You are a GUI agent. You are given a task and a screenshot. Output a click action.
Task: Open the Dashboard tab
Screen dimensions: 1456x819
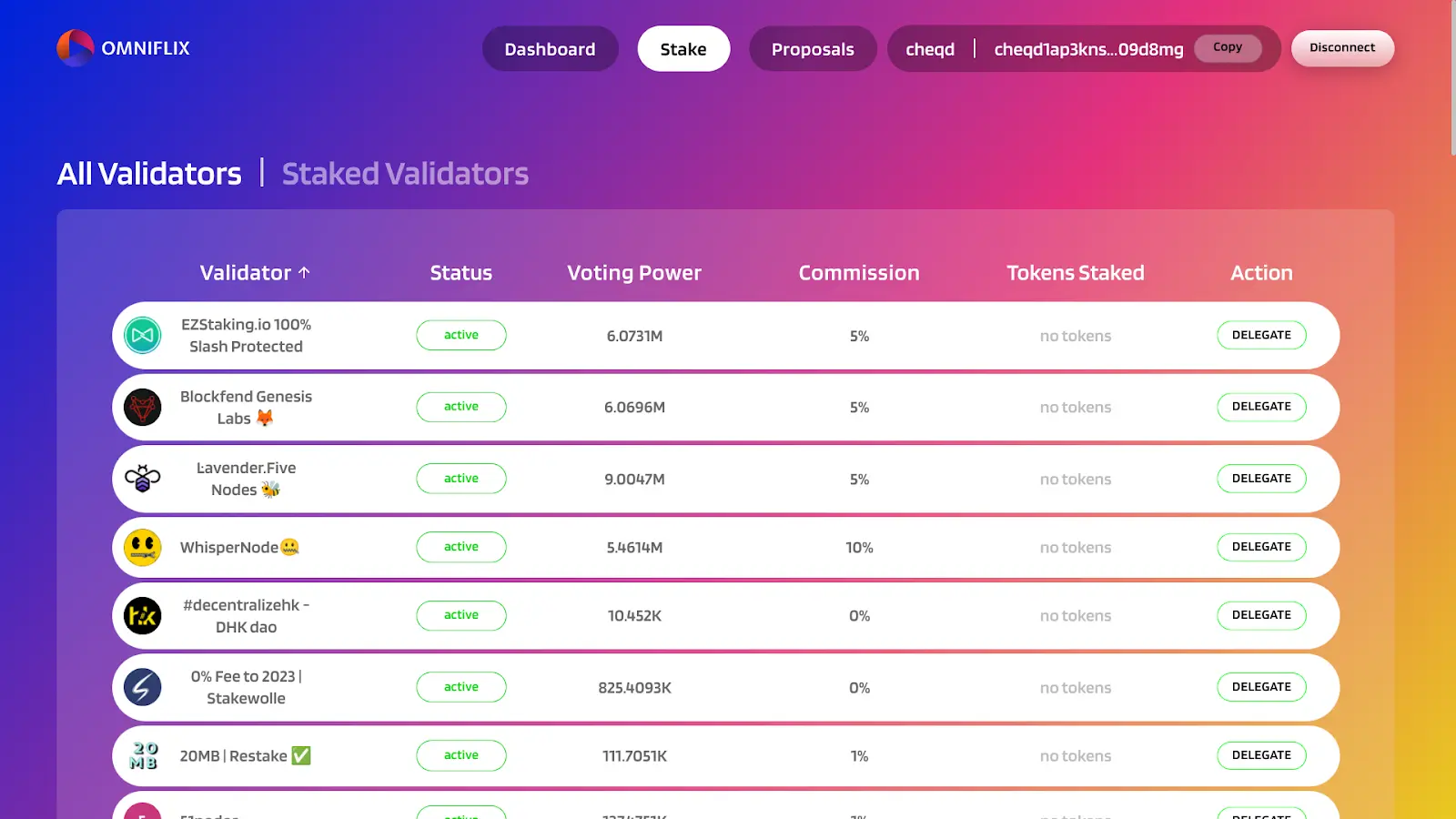551,49
